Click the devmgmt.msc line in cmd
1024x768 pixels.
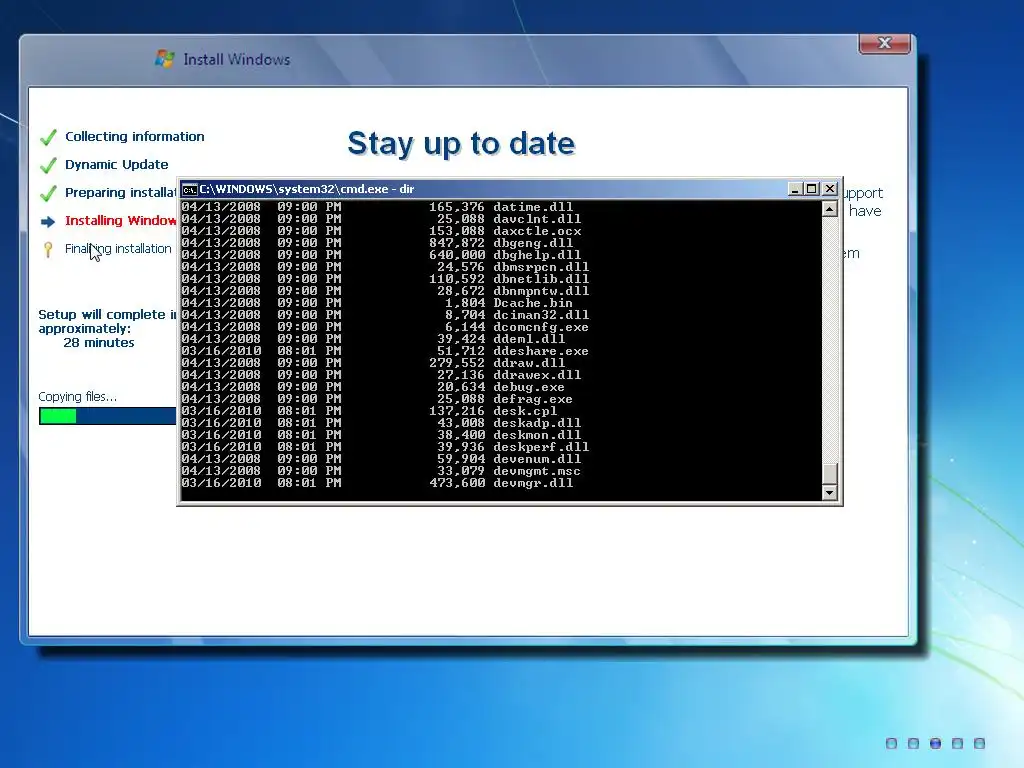[x=381, y=472]
